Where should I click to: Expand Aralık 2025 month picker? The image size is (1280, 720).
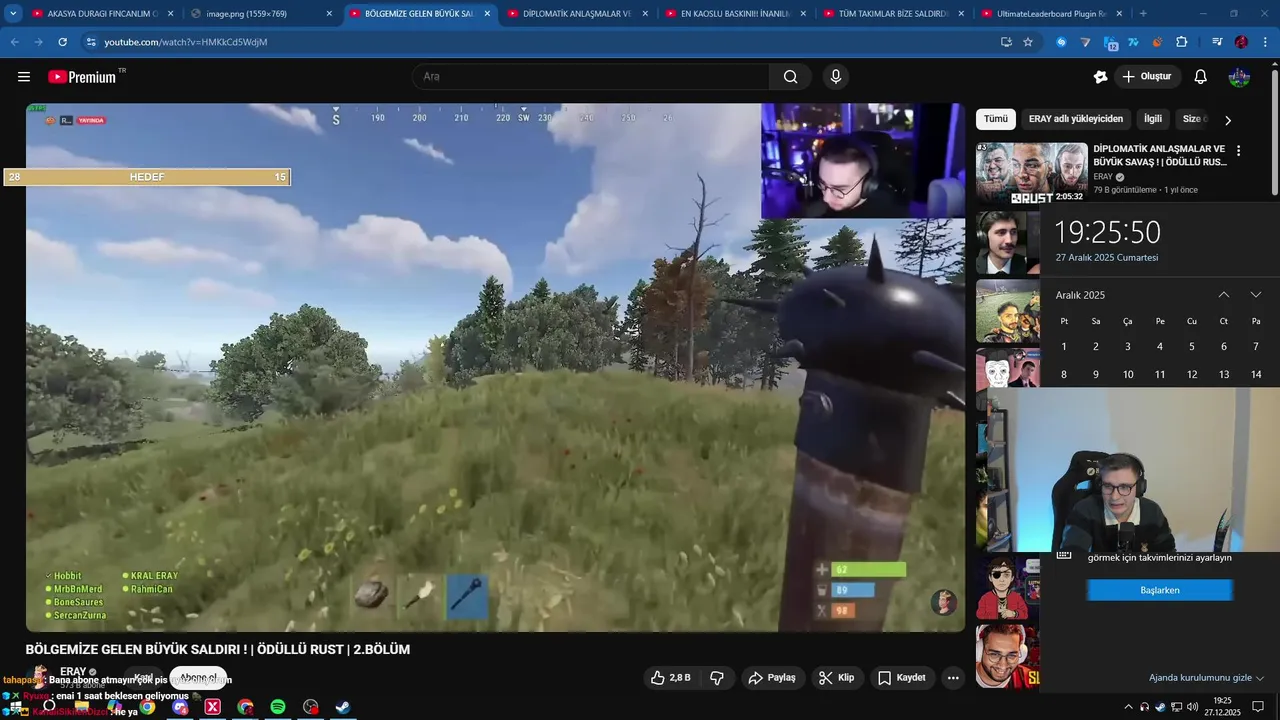1080,295
